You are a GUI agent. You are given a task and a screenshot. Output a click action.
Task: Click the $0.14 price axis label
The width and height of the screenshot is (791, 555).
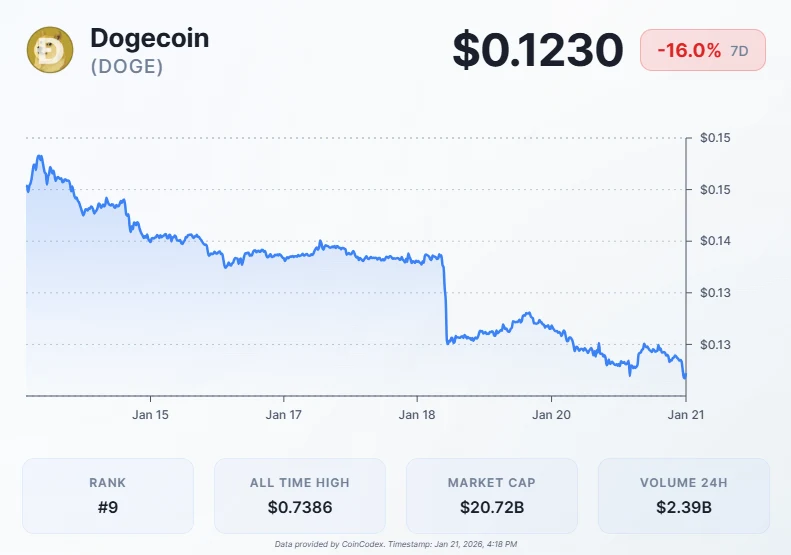click(714, 241)
